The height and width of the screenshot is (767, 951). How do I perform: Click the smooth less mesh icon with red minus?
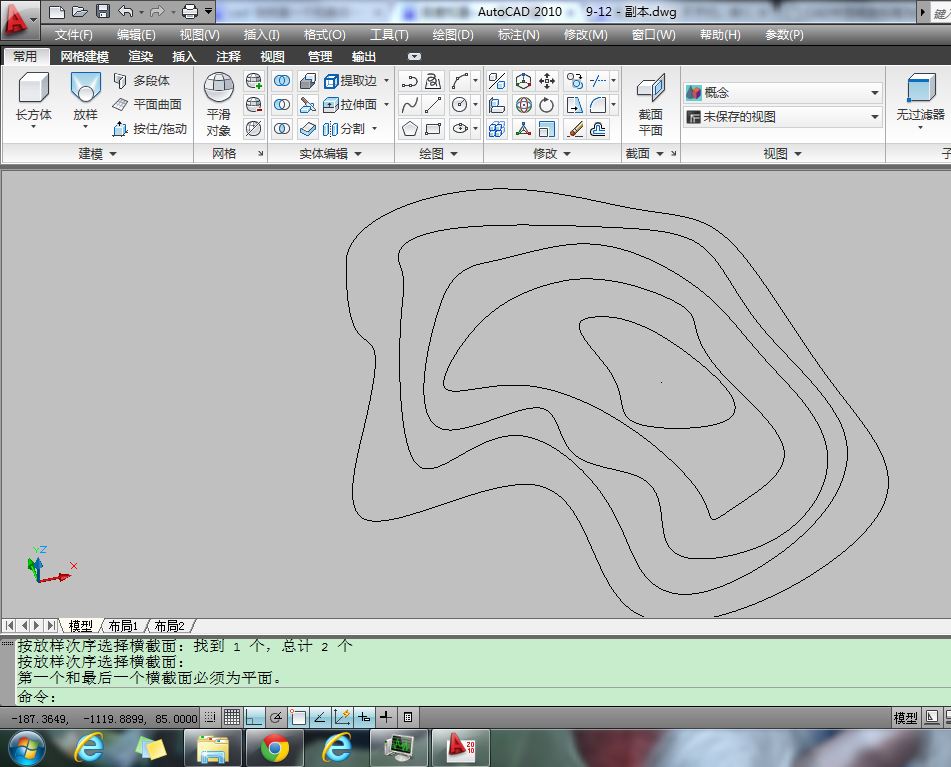254,105
